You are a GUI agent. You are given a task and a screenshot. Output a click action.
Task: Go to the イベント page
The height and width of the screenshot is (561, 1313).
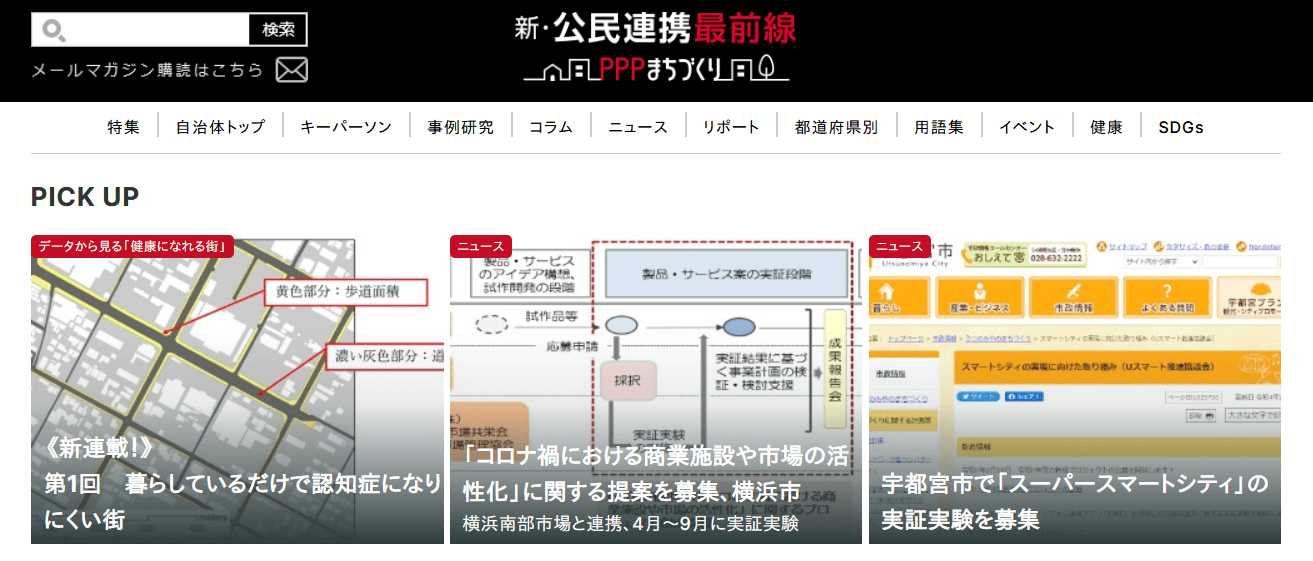(x=1026, y=127)
